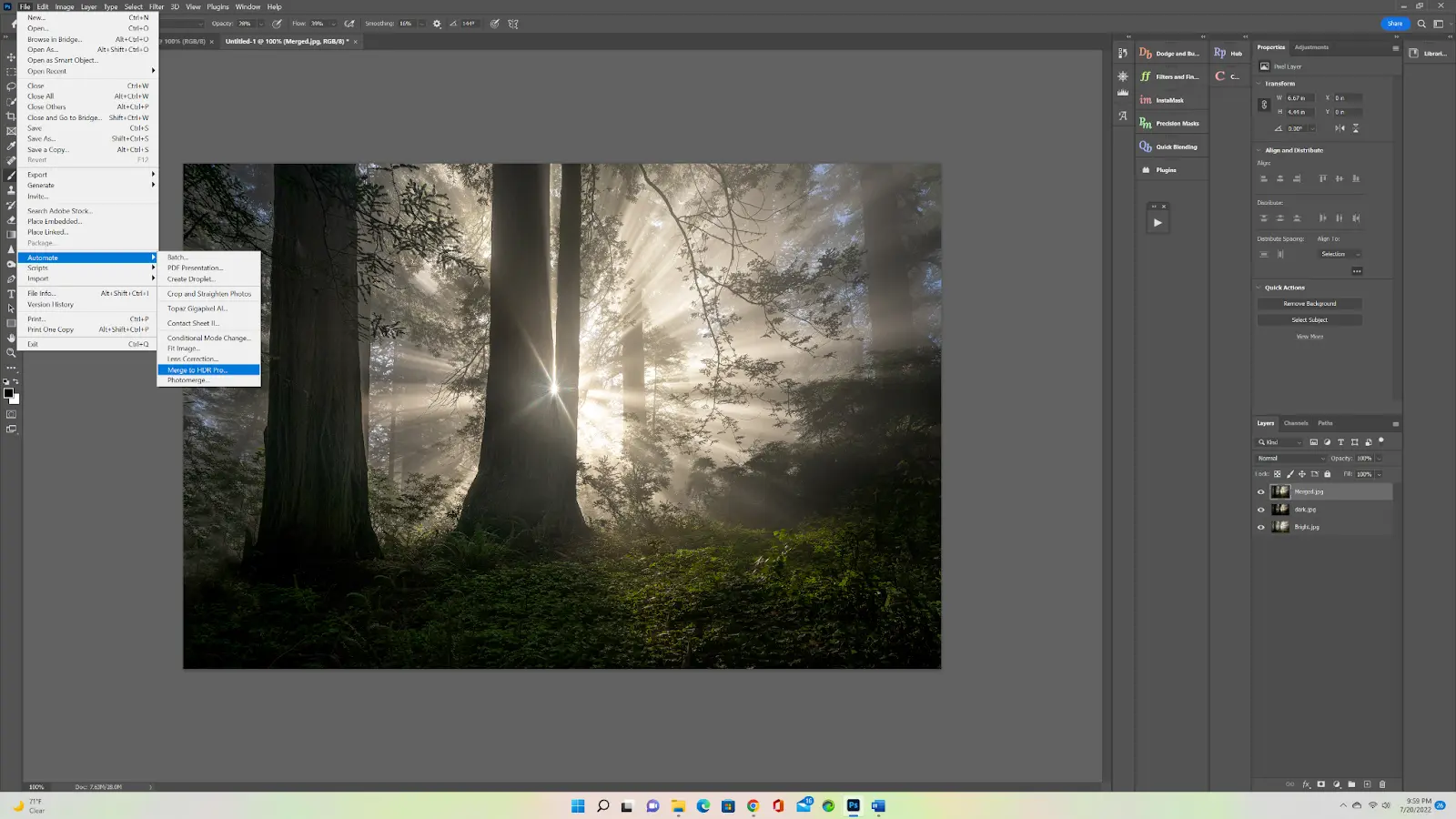This screenshot has width=1456, height=819.
Task: Open the Quick Blending panel
Action: [x=1173, y=146]
